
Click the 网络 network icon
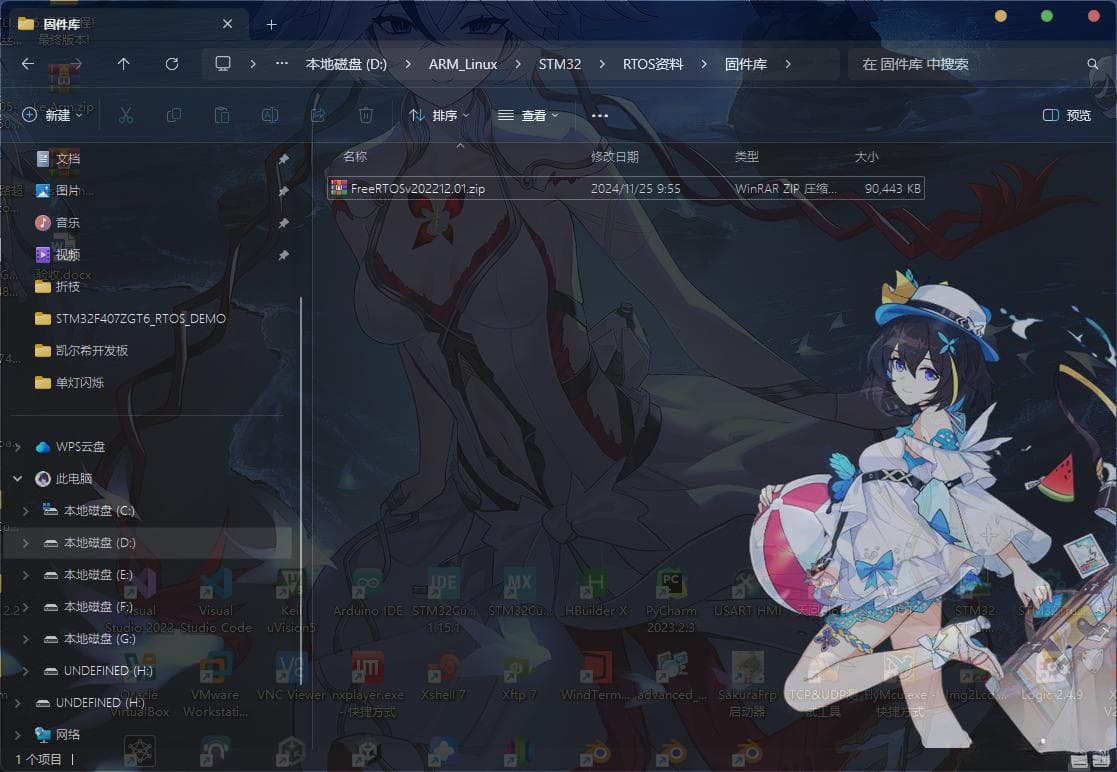click(43, 734)
